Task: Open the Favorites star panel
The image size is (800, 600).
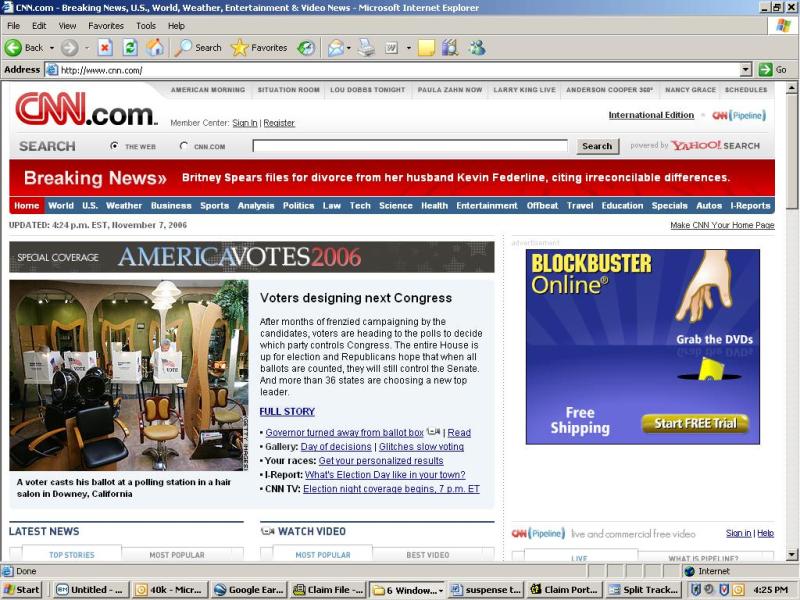Action: pyautogui.click(x=259, y=48)
